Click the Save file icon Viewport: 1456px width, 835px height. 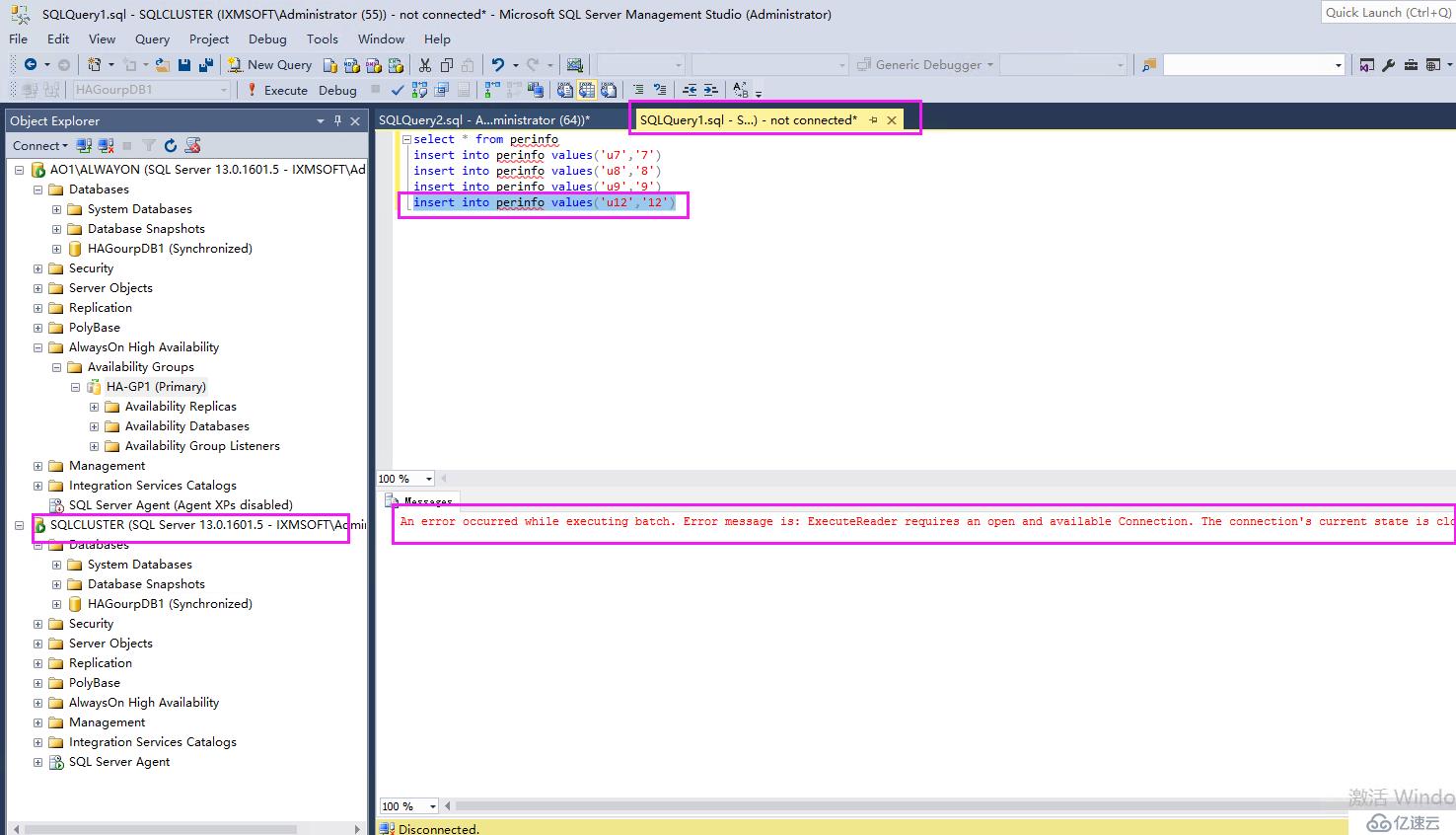pos(184,65)
